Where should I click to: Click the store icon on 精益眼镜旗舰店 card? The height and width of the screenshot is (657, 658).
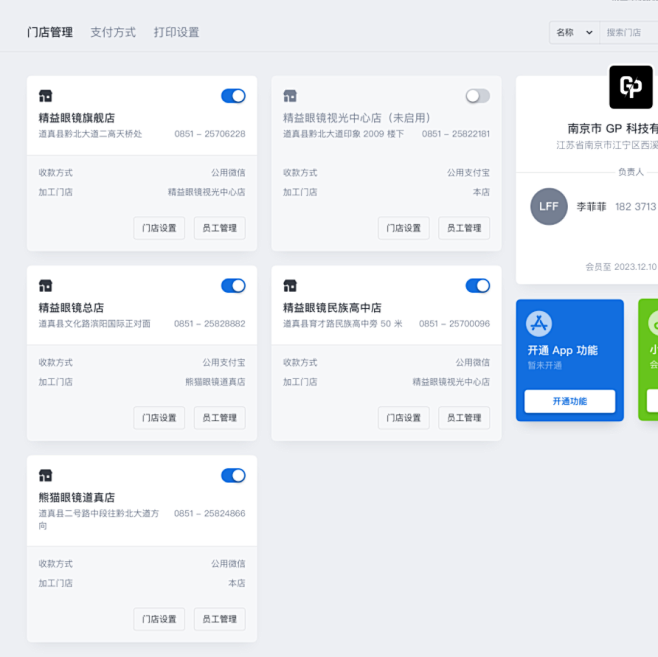[x=45, y=96]
